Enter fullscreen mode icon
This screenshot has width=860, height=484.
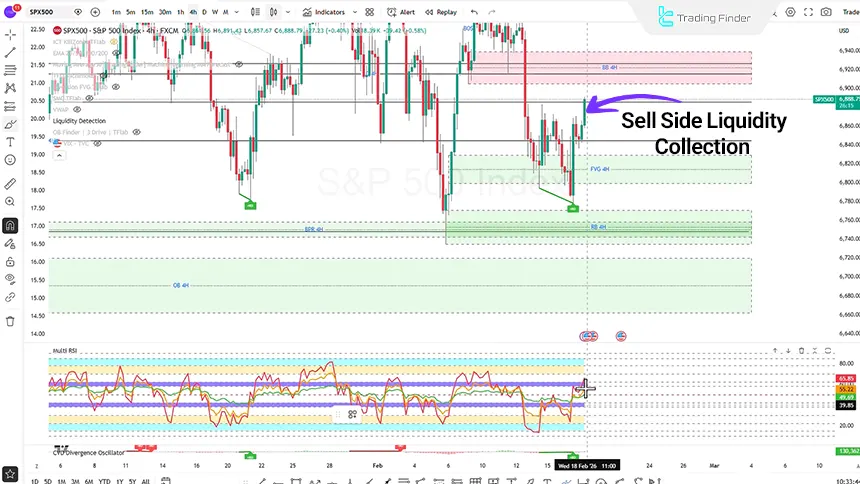pos(808,12)
